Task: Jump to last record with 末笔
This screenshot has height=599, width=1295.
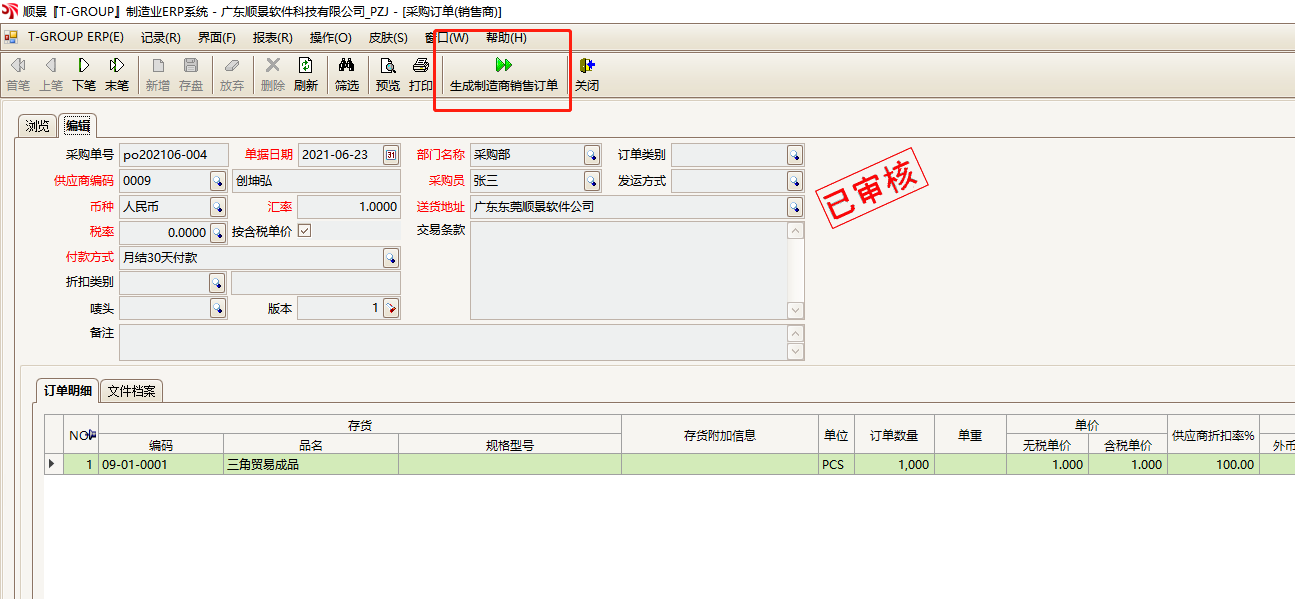Action: 117,65
